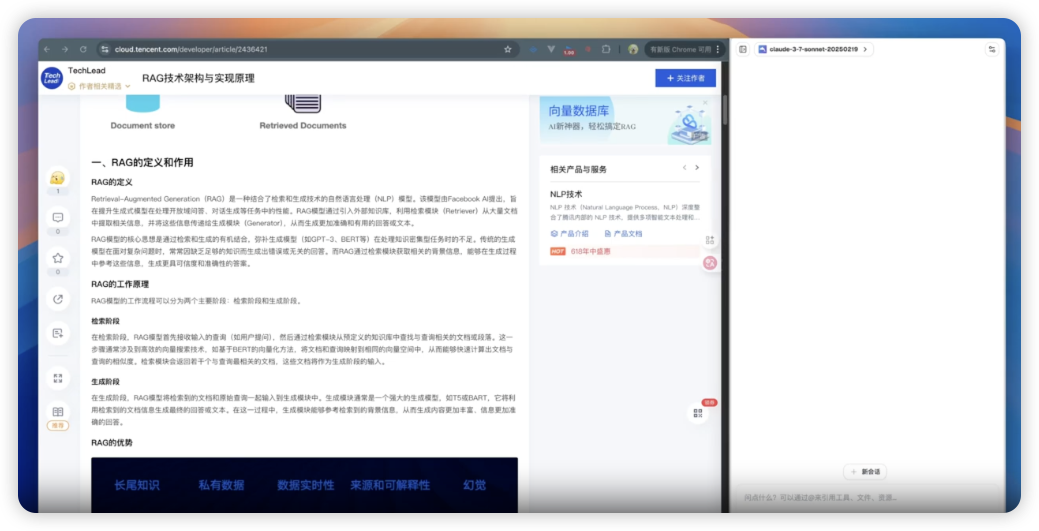This screenshot has height=531, width=1039.
Task: Show next related product
Action: pos(697,168)
